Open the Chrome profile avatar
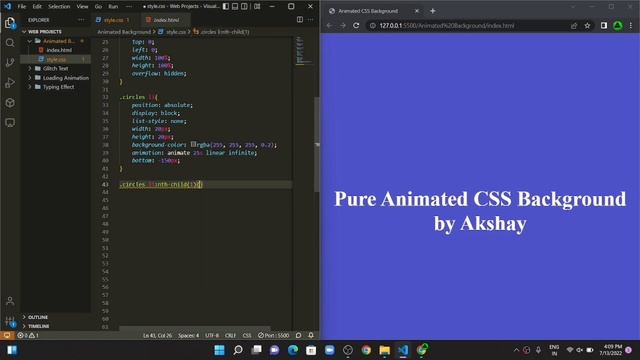The image size is (640, 360). tap(618, 25)
